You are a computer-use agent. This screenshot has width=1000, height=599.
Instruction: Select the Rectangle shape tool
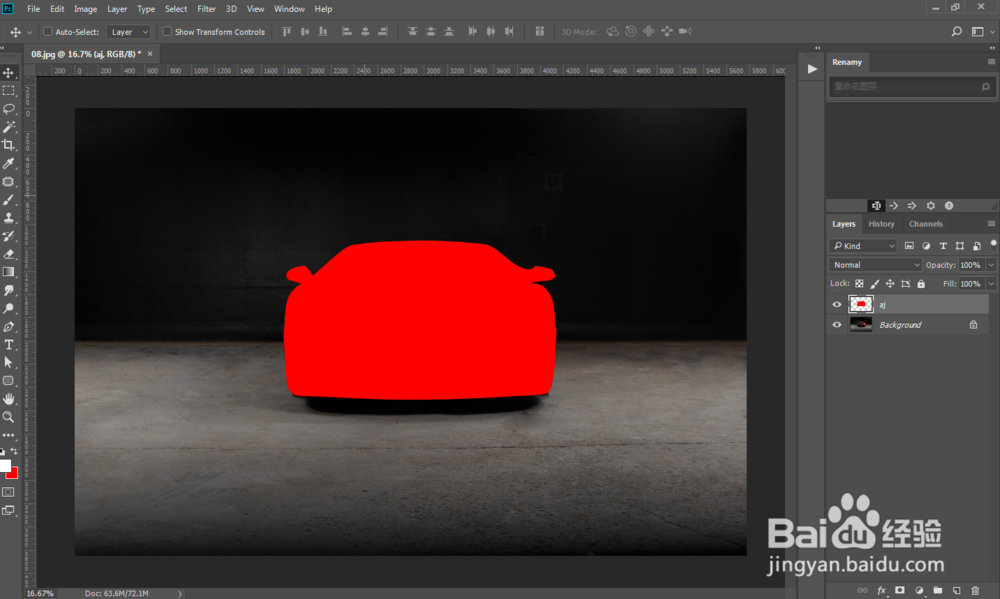8,381
